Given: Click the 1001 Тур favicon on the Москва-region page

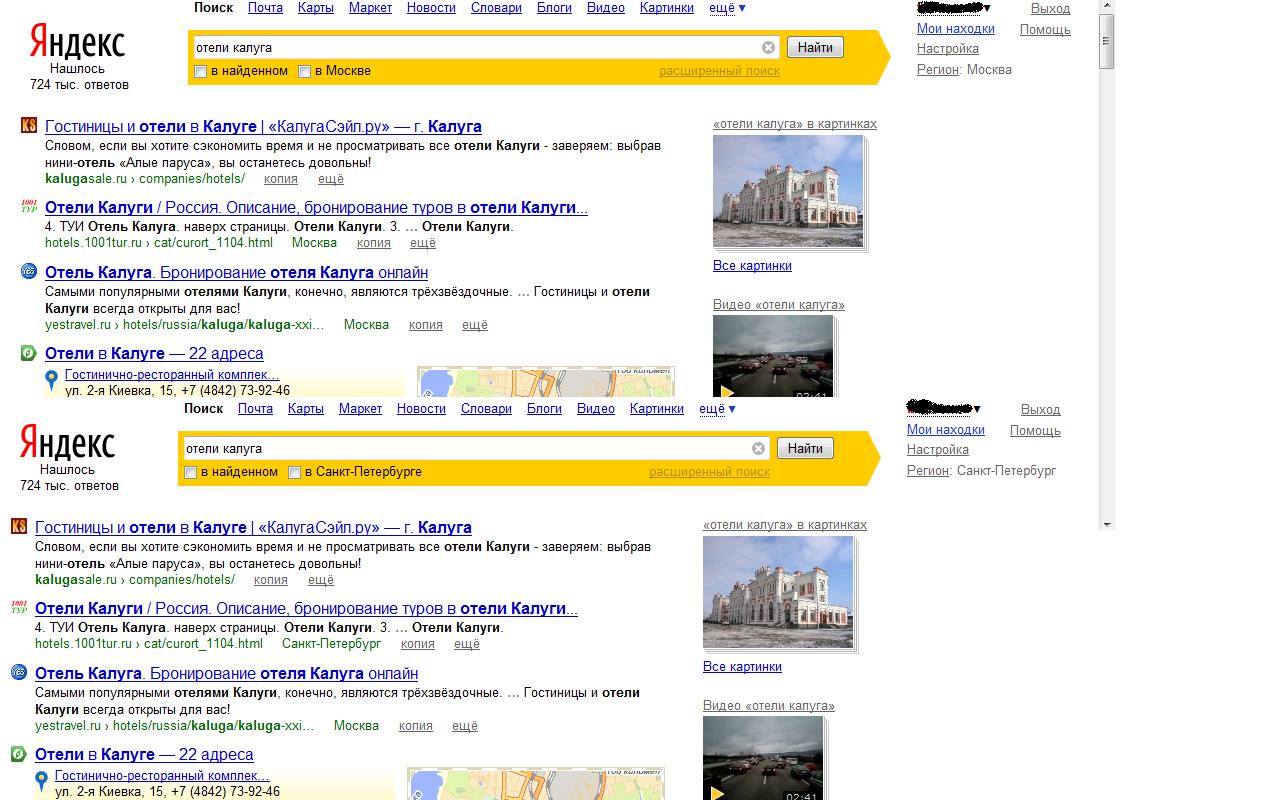Looking at the screenshot, I should click(29, 206).
